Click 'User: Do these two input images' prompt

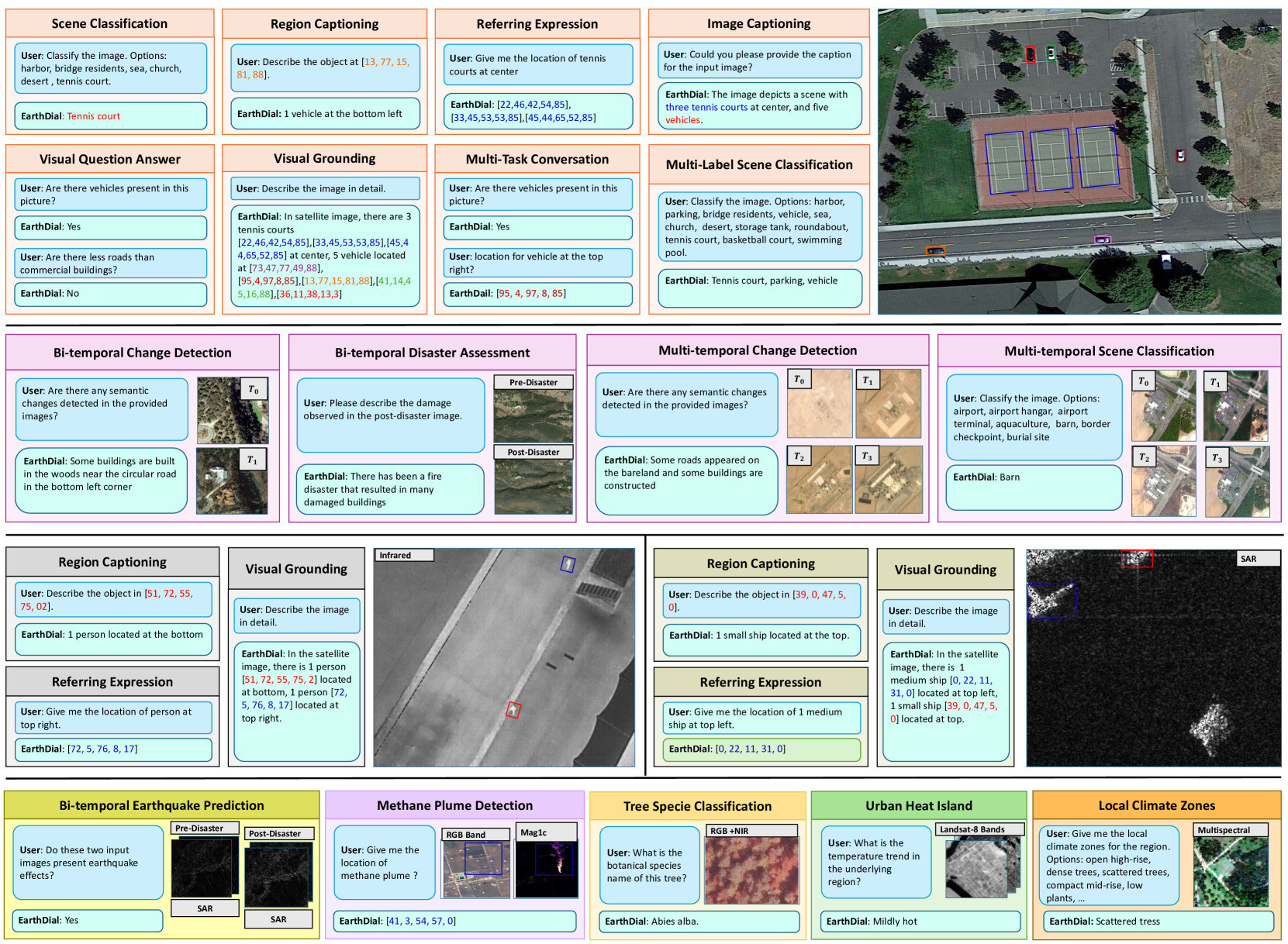[x=88, y=863]
